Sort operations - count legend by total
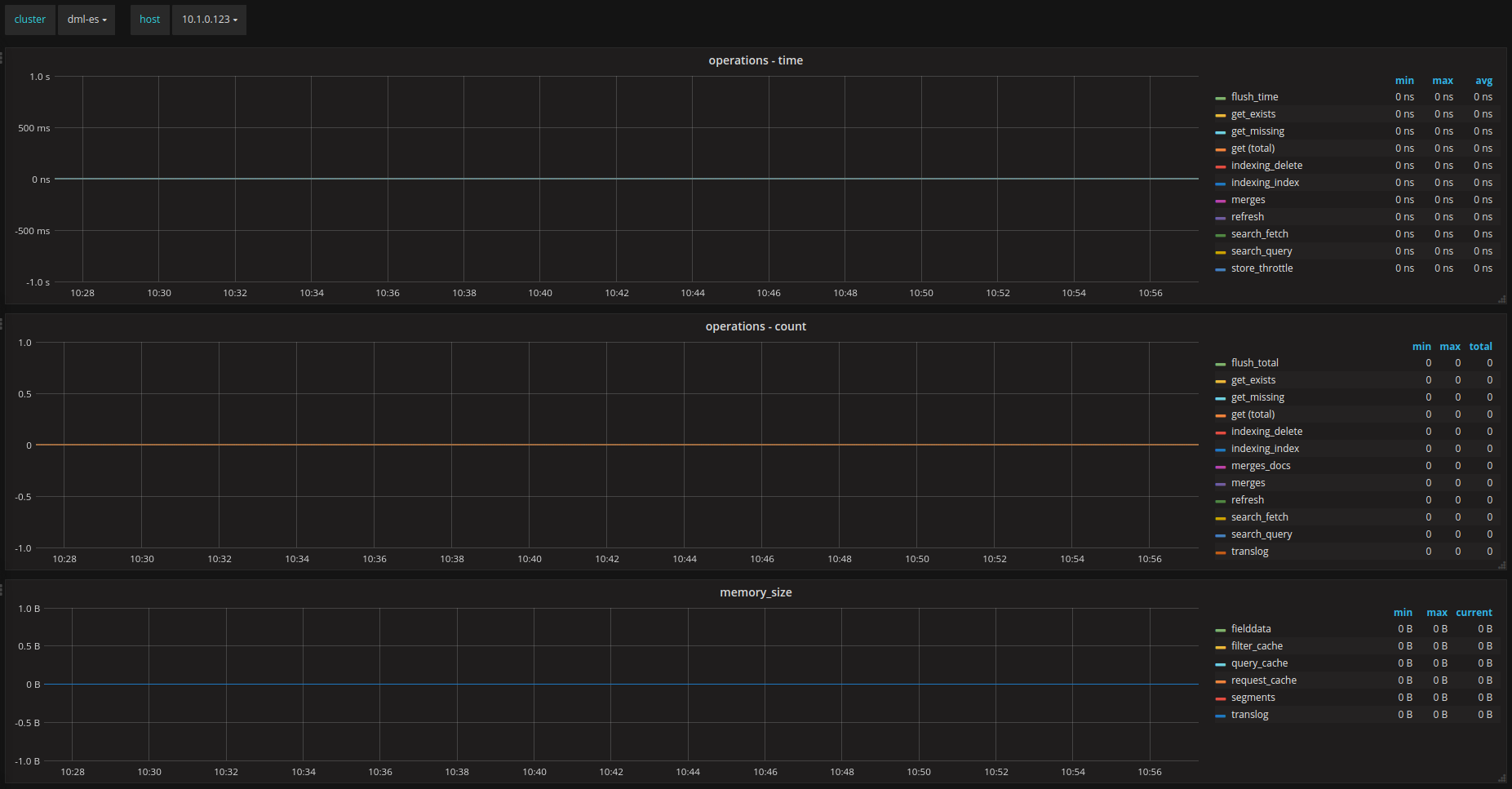The height and width of the screenshot is (789, 1512). (1480, 347)
